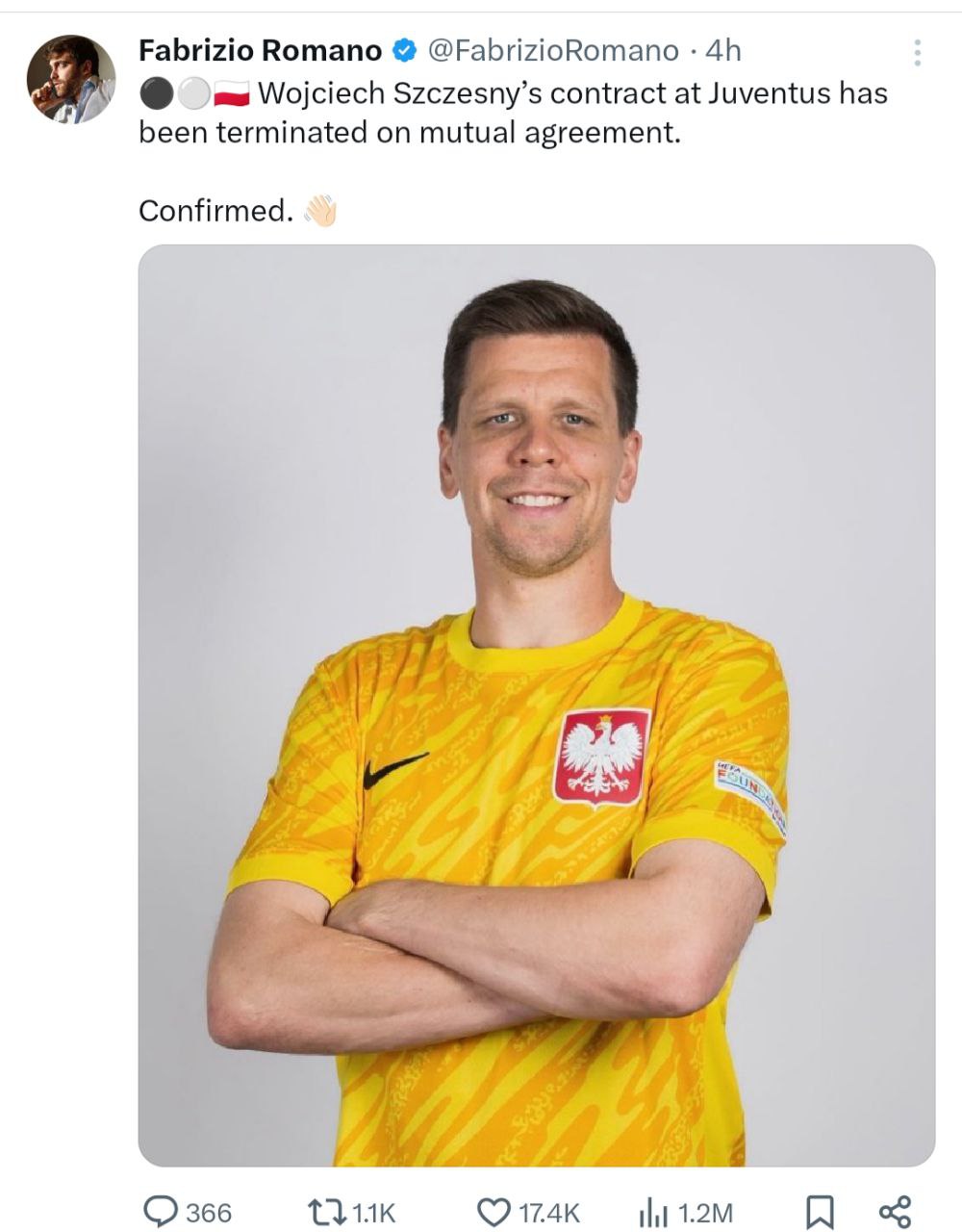
Task: Open the three-dot more options menu
Action: tap(918, 53)
